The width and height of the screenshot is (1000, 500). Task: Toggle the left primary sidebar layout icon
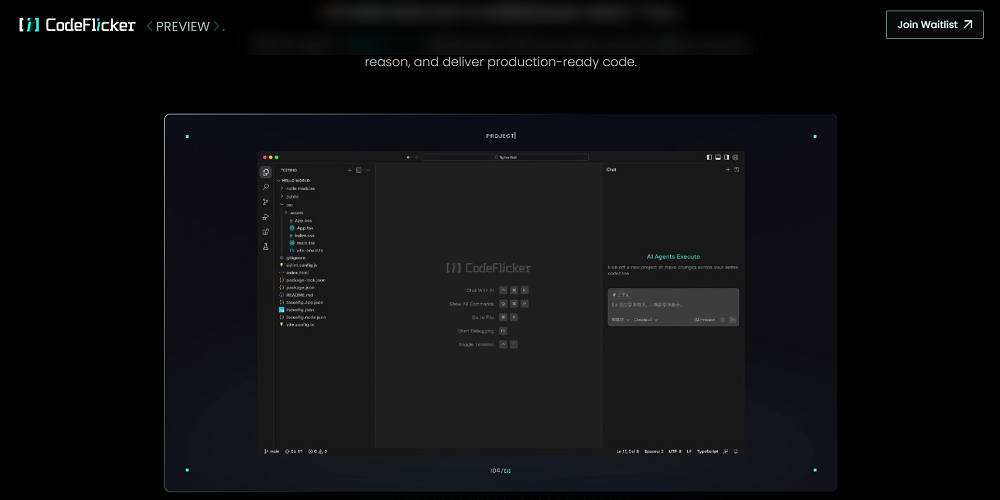[709, 157]
